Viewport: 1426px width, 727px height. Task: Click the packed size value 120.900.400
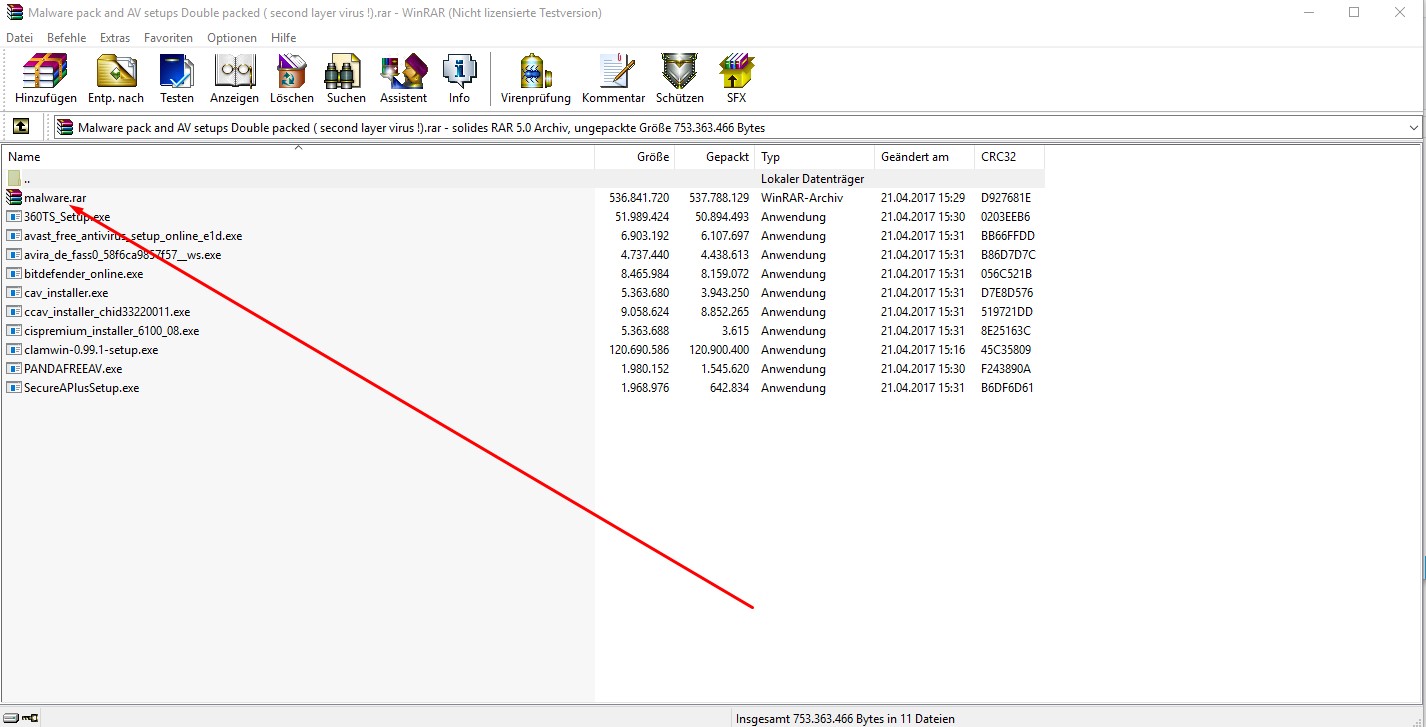pos(718,350)
